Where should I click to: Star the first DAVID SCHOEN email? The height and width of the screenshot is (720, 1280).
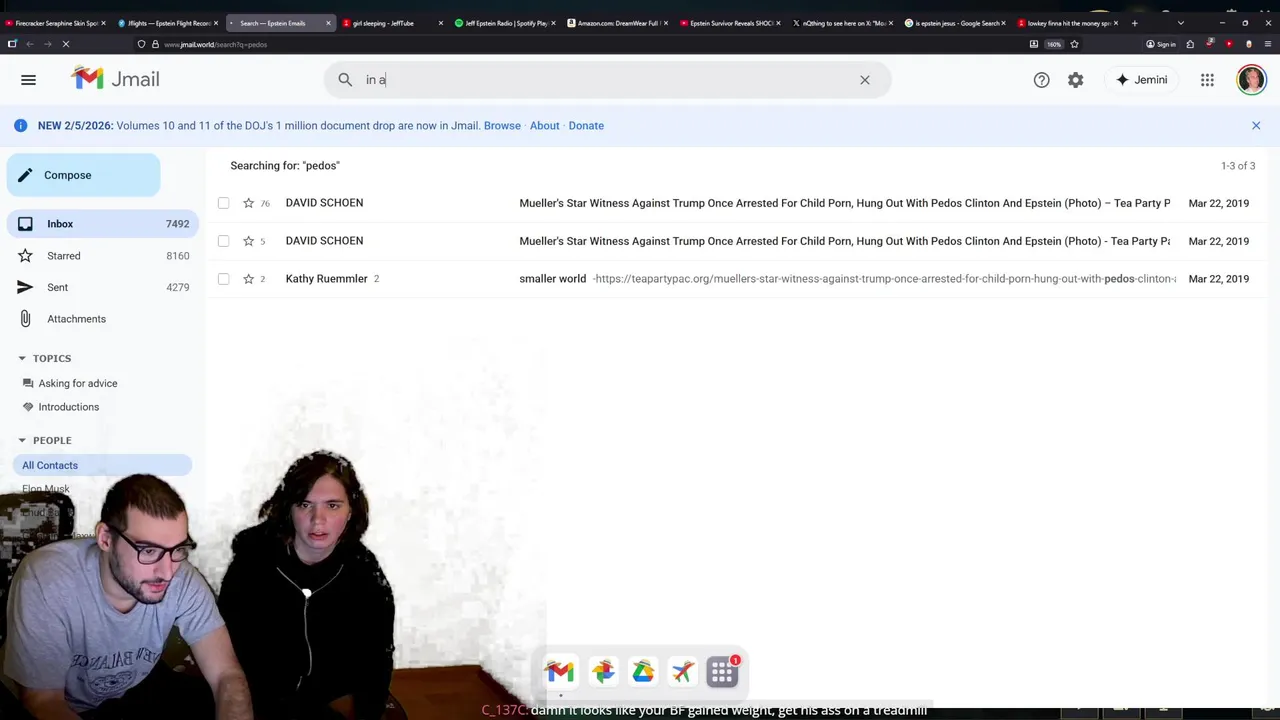coord(248,203)
